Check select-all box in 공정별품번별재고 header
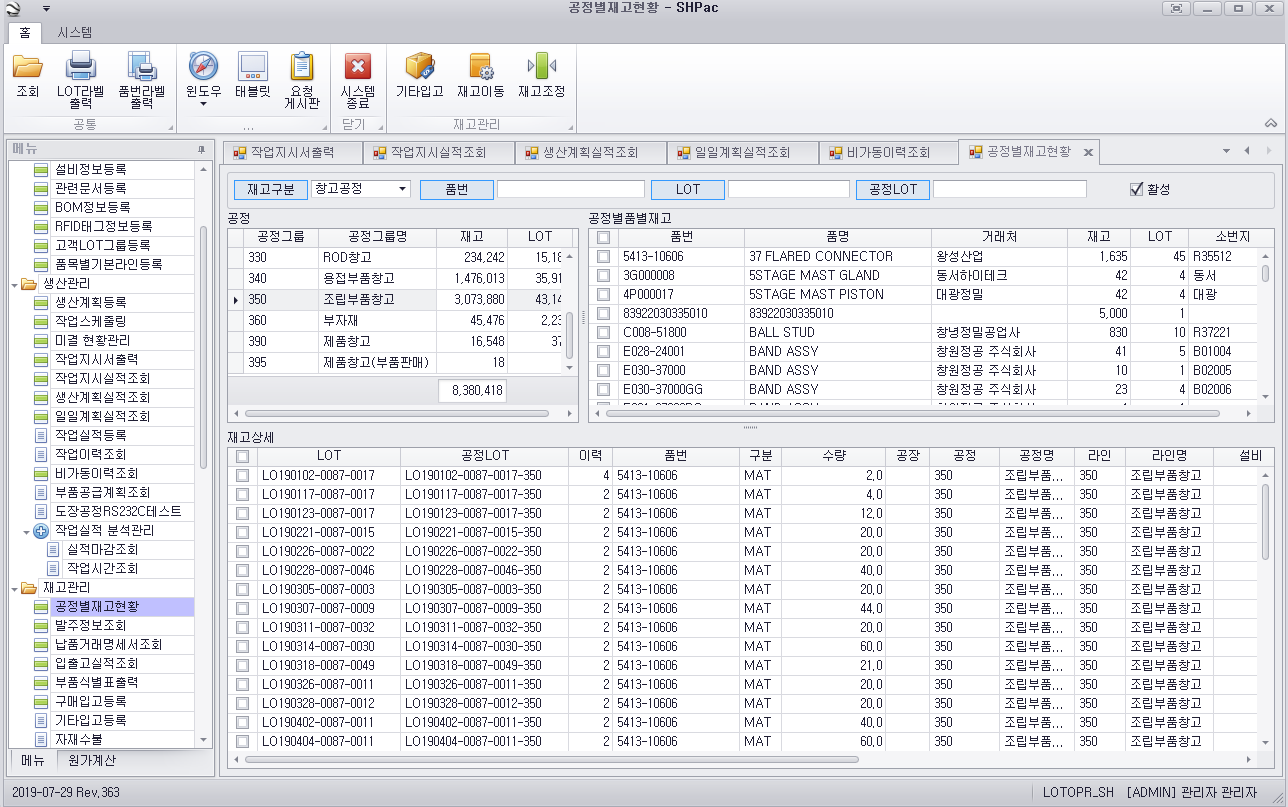The width and height of the screenshot is (1288, 807). (x=603, y=237)
